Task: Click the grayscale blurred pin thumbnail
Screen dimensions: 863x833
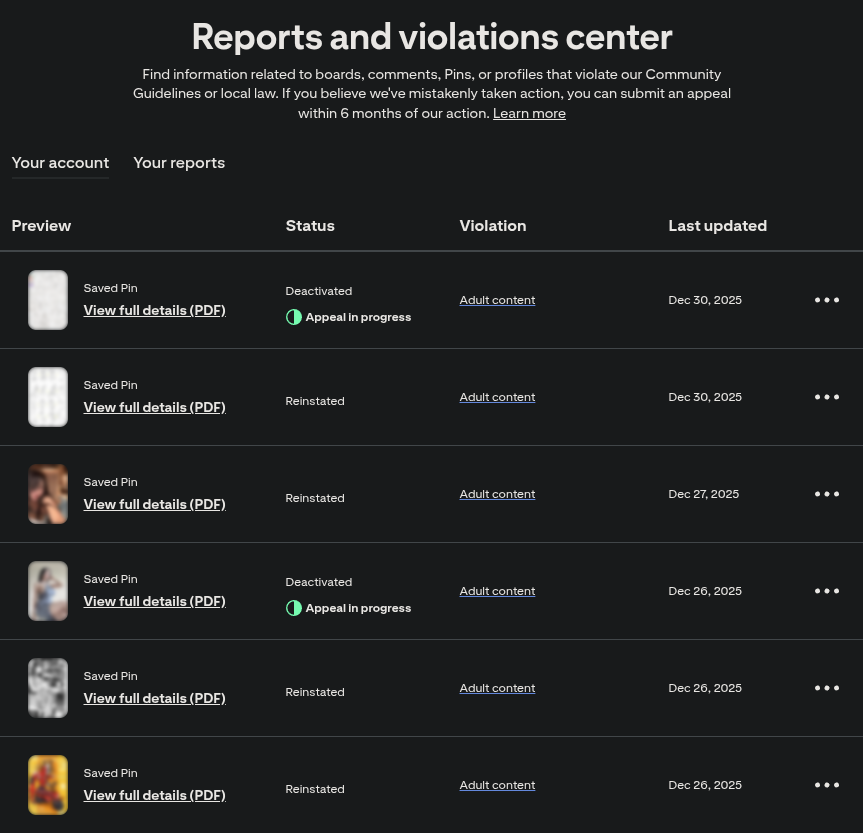Action: click(x=48, y=688)
